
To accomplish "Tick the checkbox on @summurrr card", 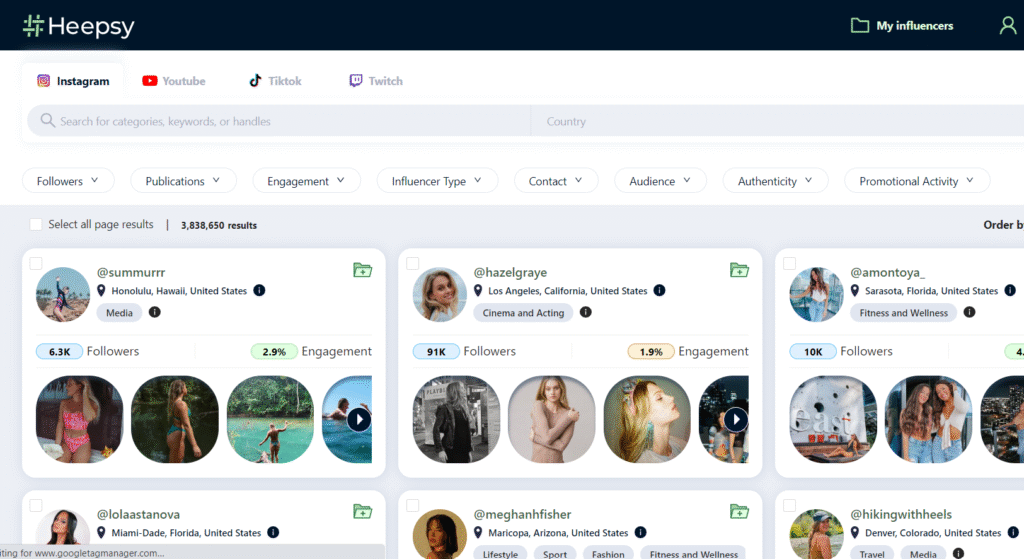I will click(36, 263).
